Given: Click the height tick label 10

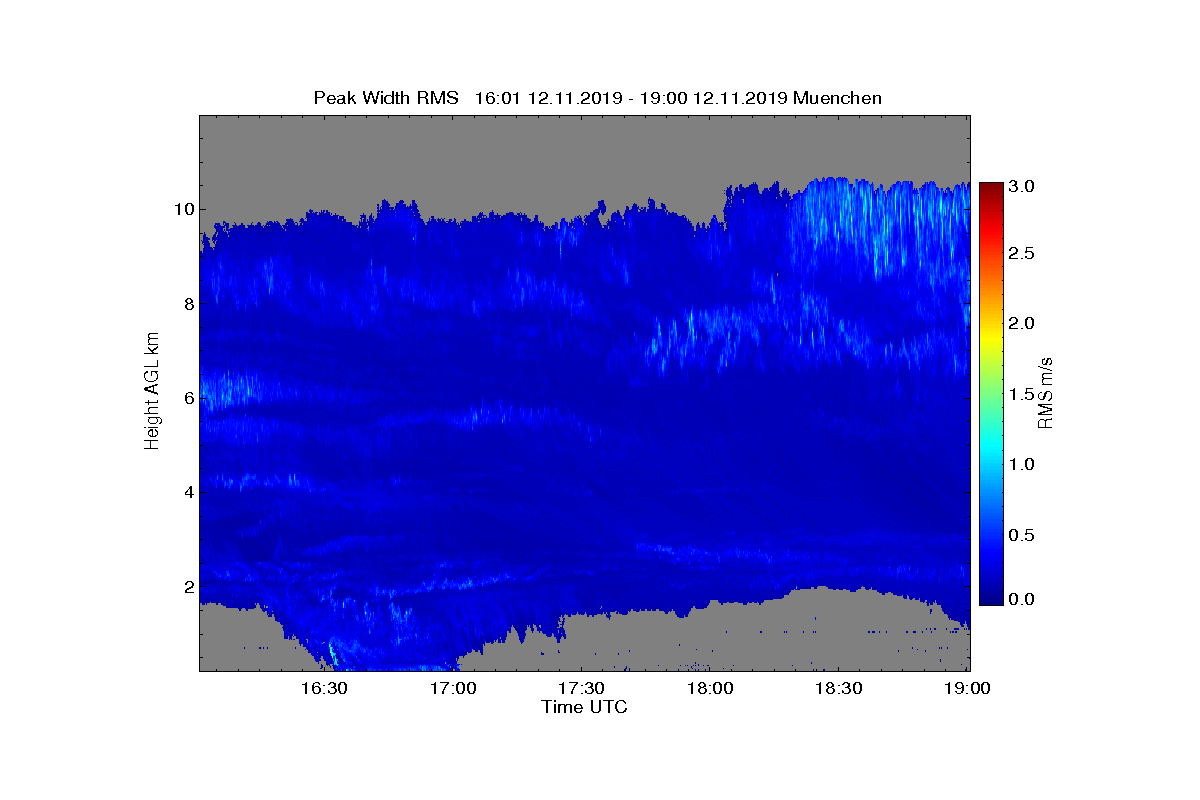Looking at the screenshot, I should 184,209.
